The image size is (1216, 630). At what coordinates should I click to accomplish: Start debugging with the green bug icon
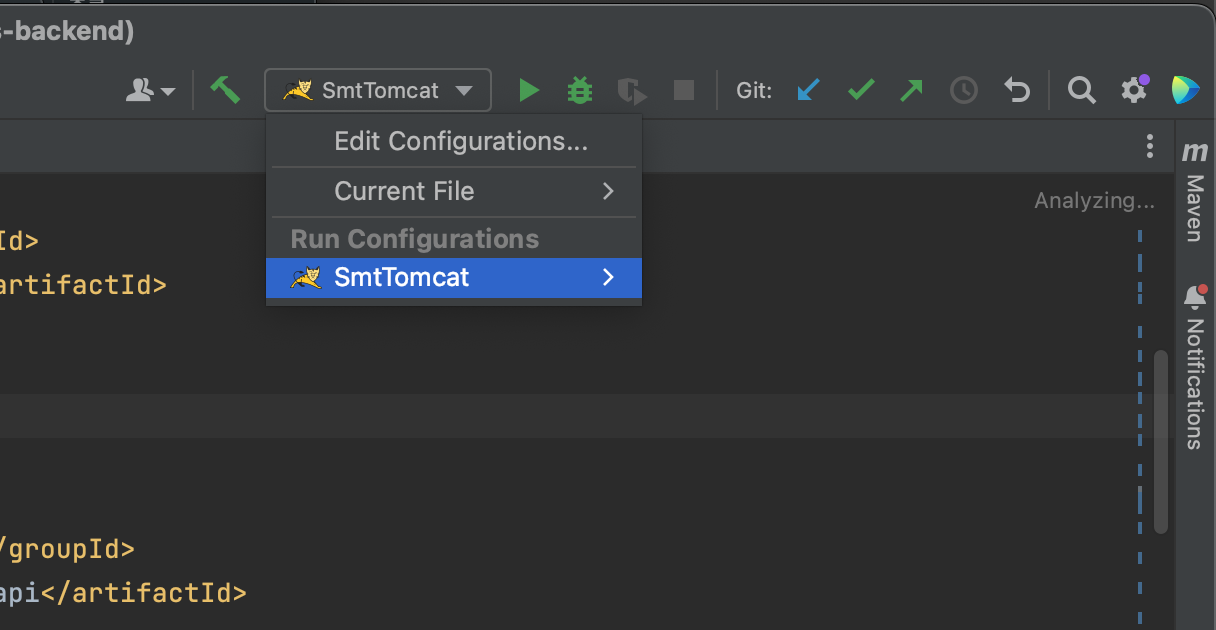[x=579, y=91]
